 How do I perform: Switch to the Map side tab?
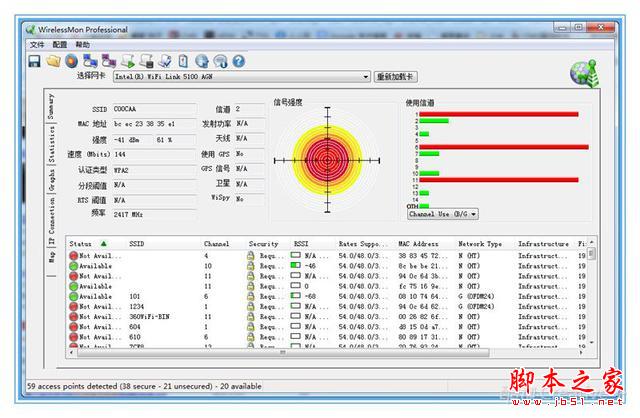pos(51,257)
